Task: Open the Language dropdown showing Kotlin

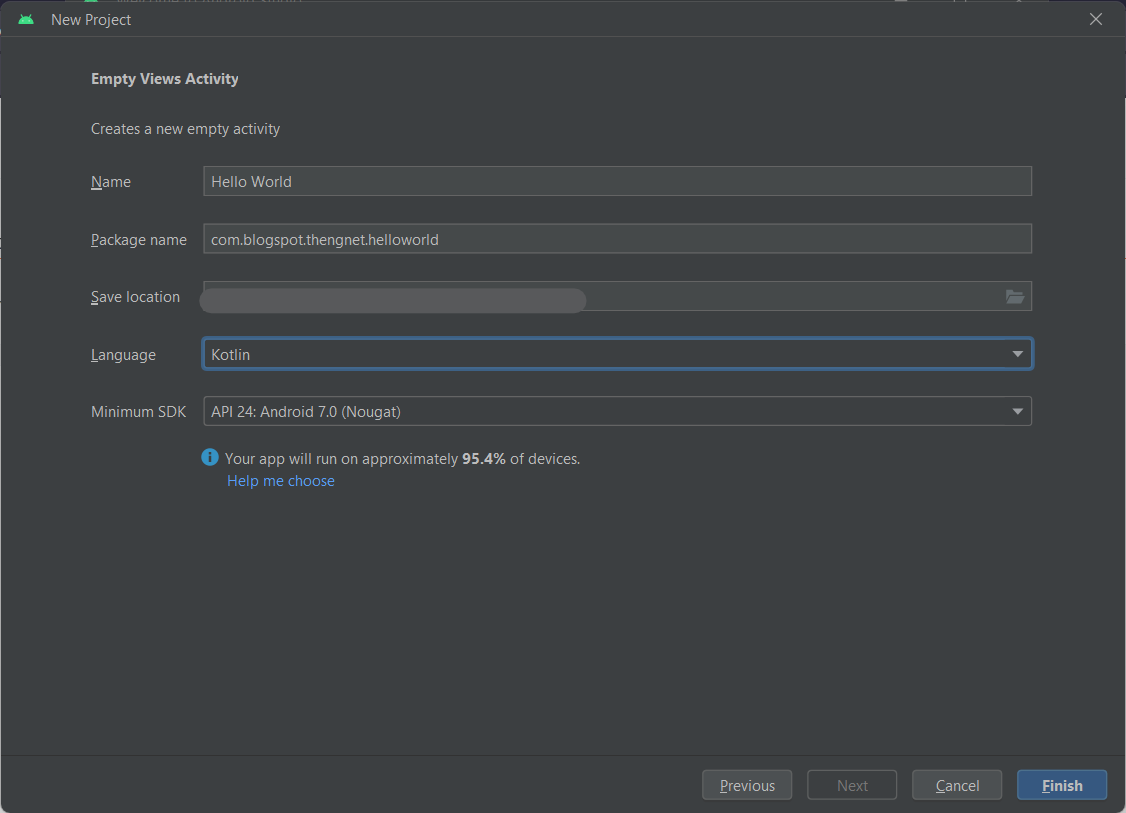Action: point(618,354)
